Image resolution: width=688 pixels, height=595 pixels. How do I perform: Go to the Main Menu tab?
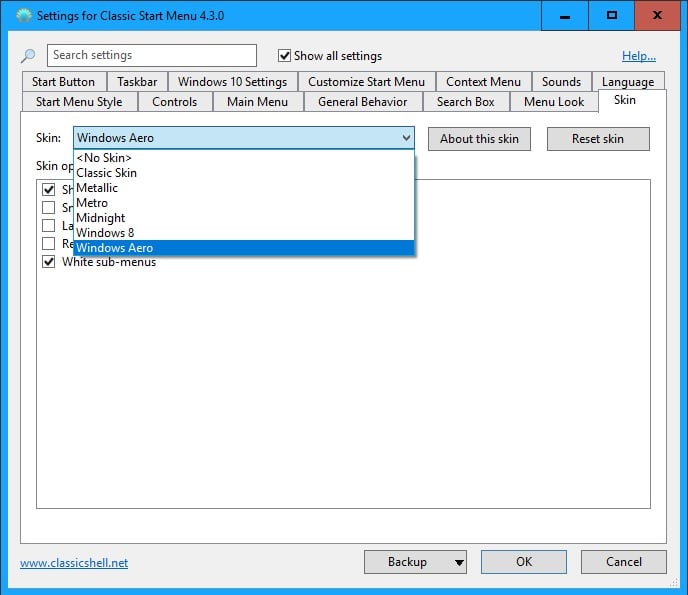[x=258, y=102]
